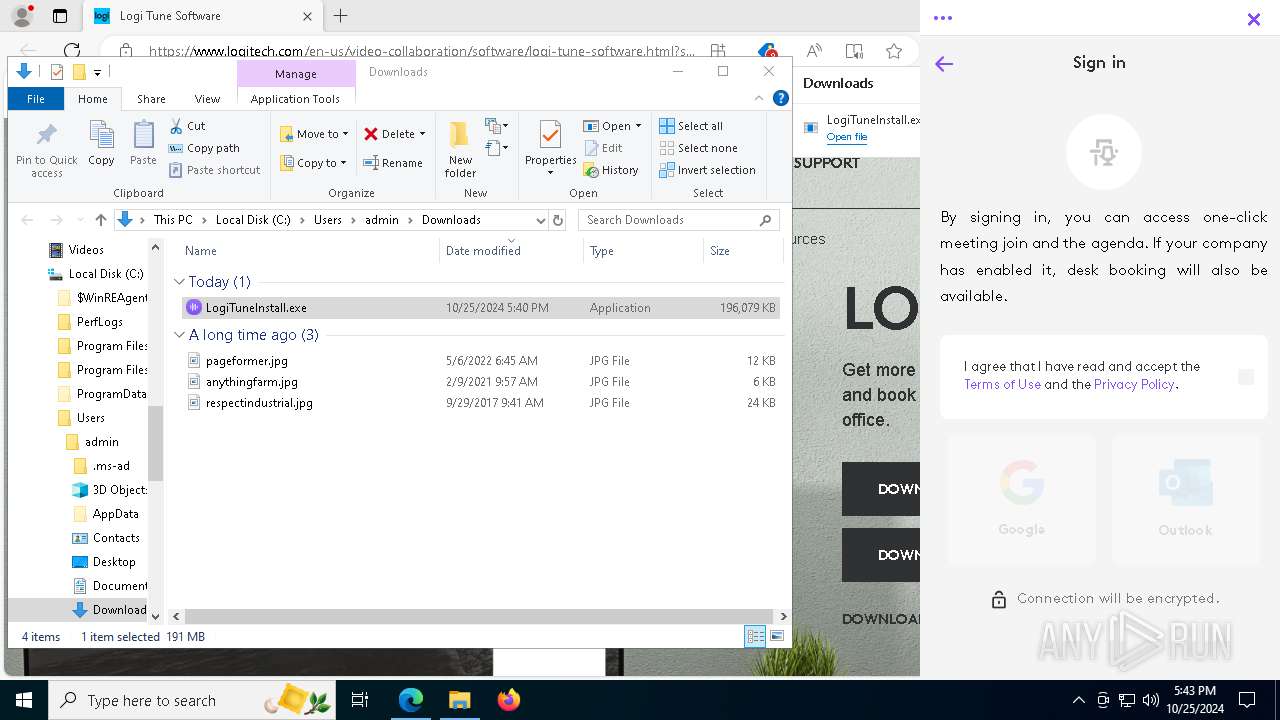Open the Terms of Use link

(1002, 384)
